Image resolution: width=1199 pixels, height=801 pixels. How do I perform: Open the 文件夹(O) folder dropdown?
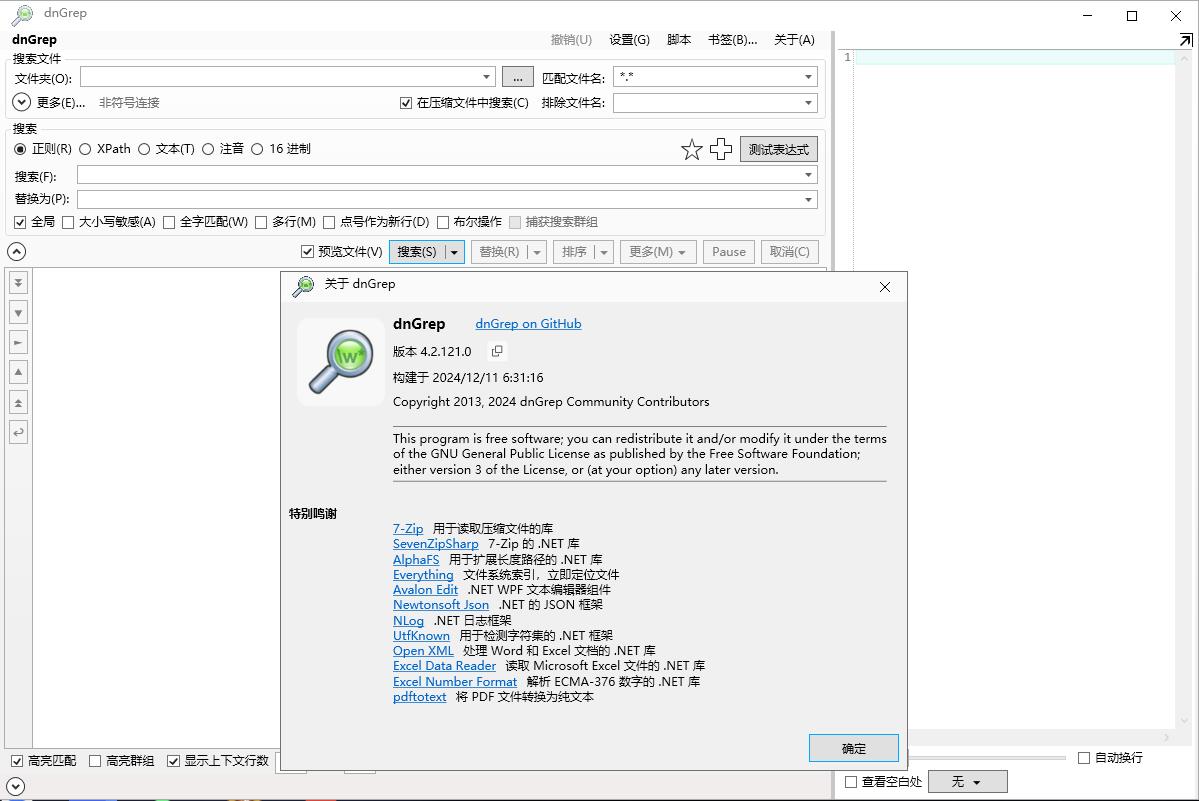coord(486,77)
